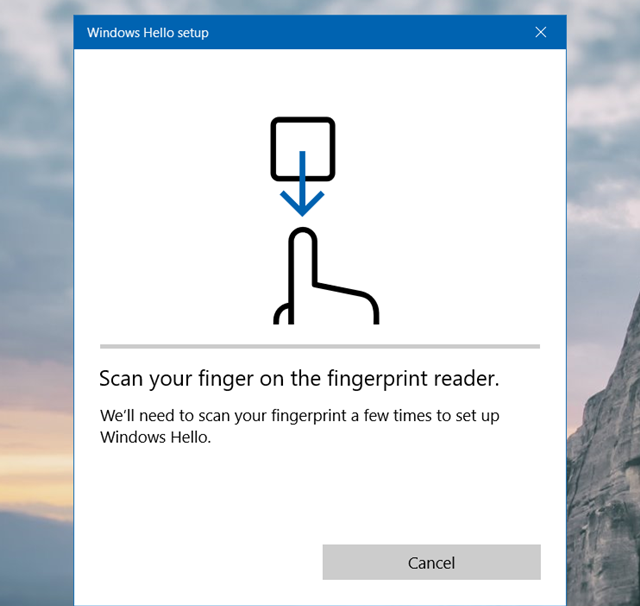Close the Windows Hello setup dialog
This screenshot has height=606, width=640.
click(x=541, y=32)
